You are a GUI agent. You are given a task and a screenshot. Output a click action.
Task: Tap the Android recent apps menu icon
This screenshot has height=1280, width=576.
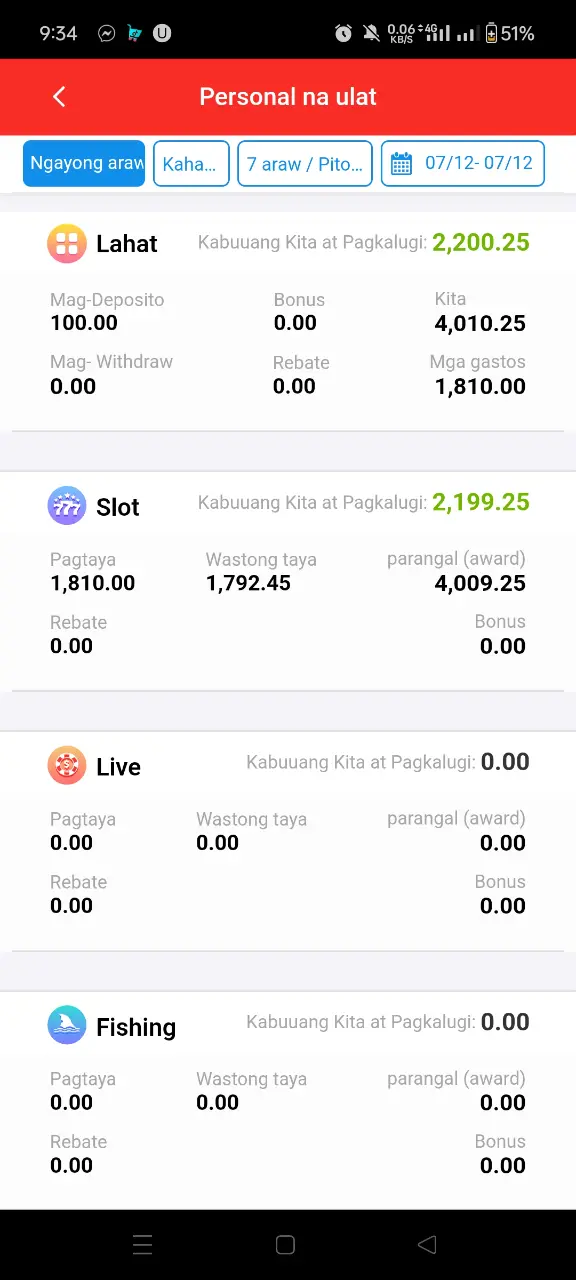click(x=143, y=1244)
